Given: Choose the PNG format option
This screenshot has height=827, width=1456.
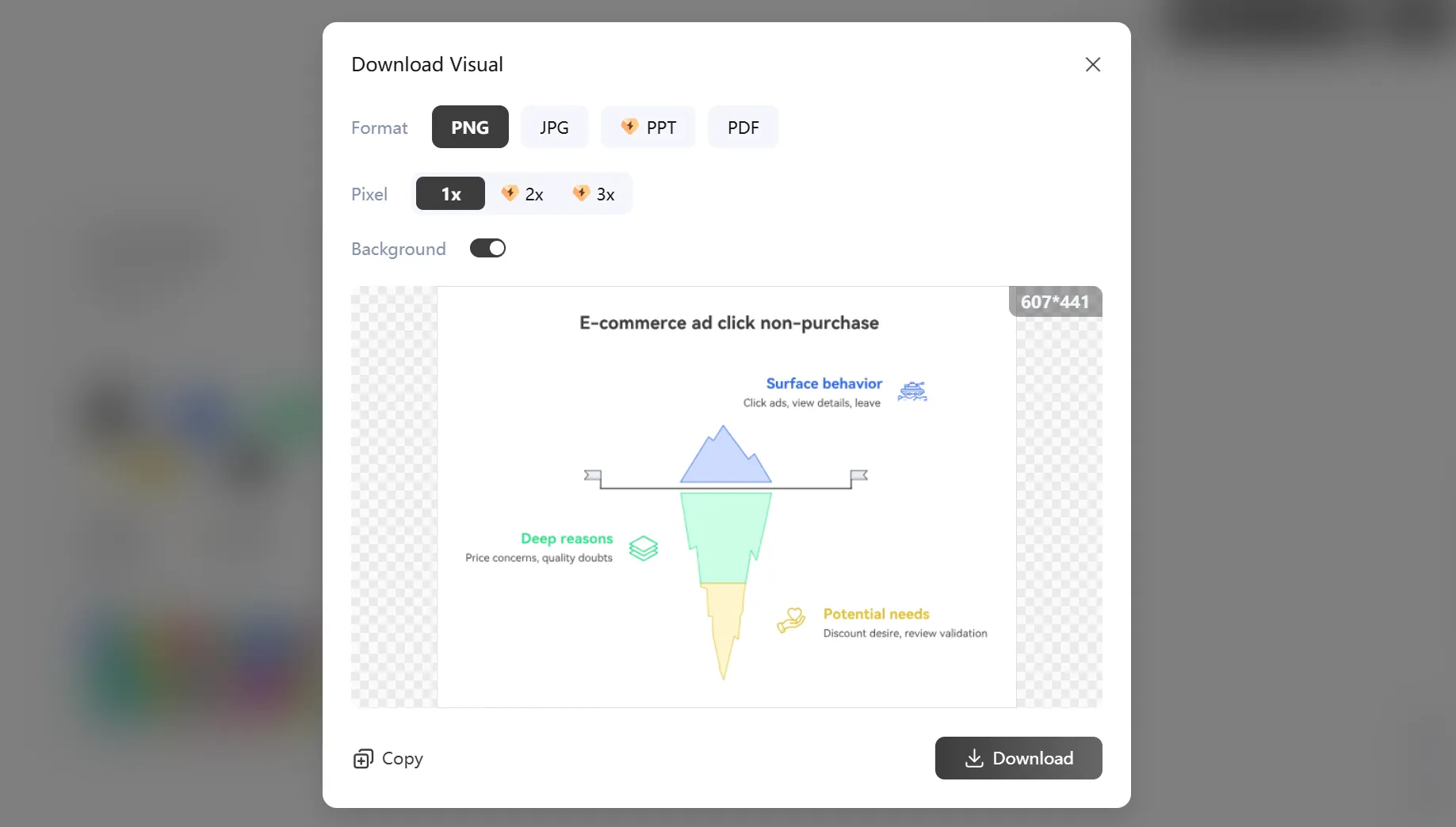Looking at the screenshot, I should pos(470,128).
